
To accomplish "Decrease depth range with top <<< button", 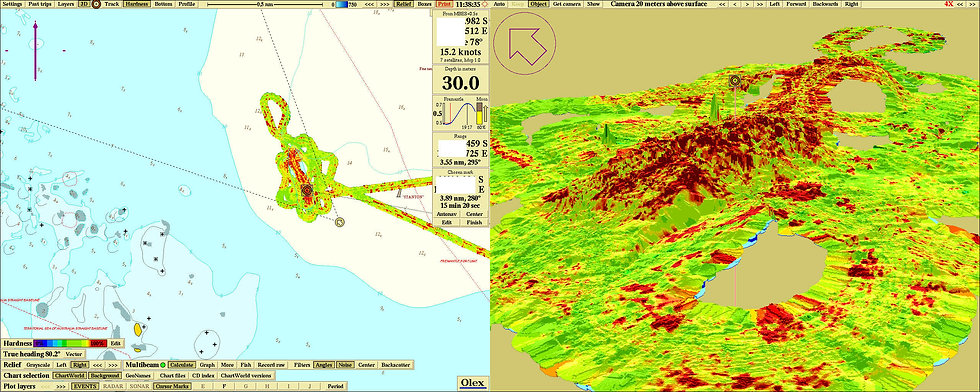I will pyautogui.click(x=369, y=4).
